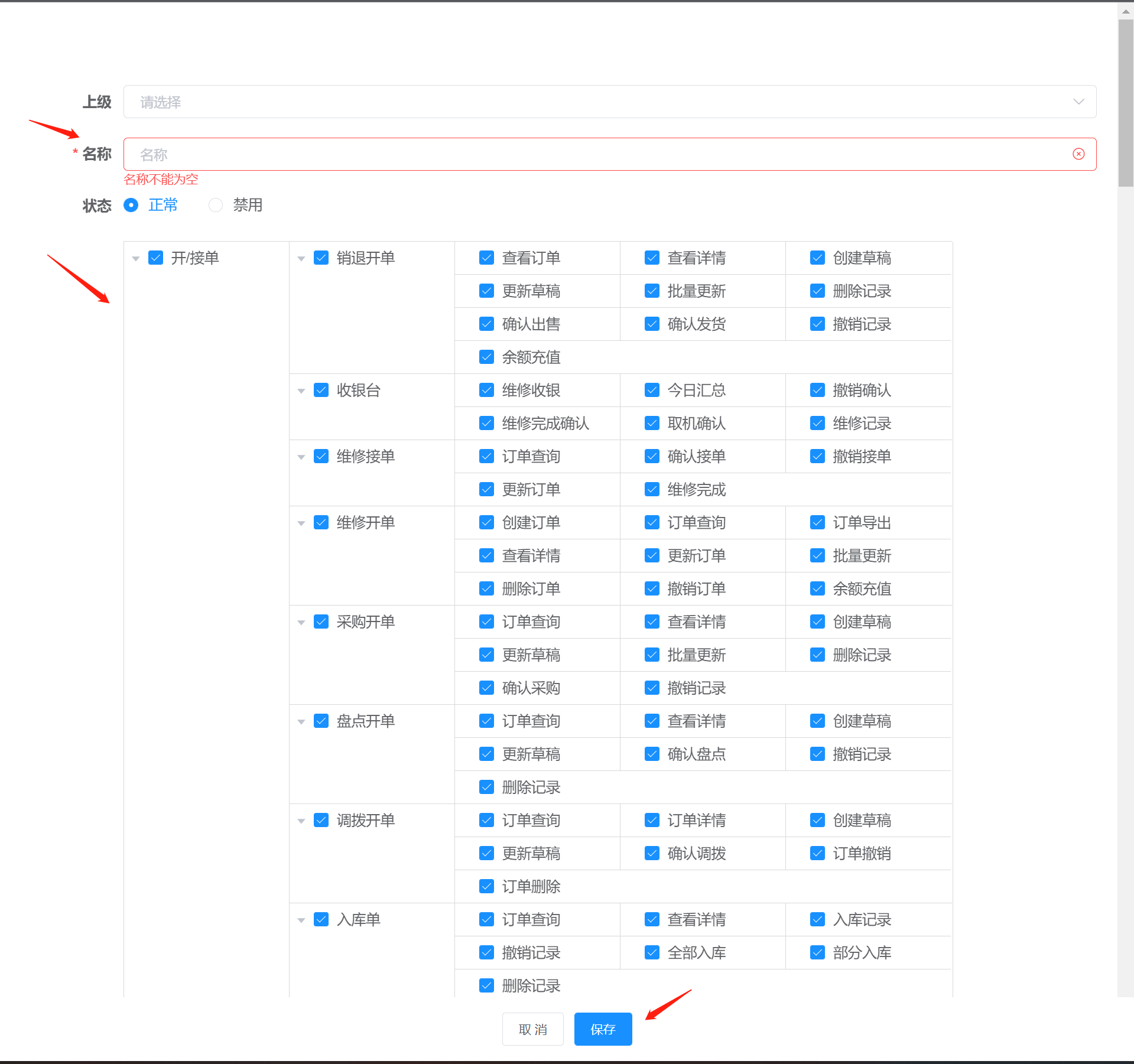This screenshot has width=1134, height=1064.
Task: Click the scrollbar up arrow
Action: coord(1126,11)
